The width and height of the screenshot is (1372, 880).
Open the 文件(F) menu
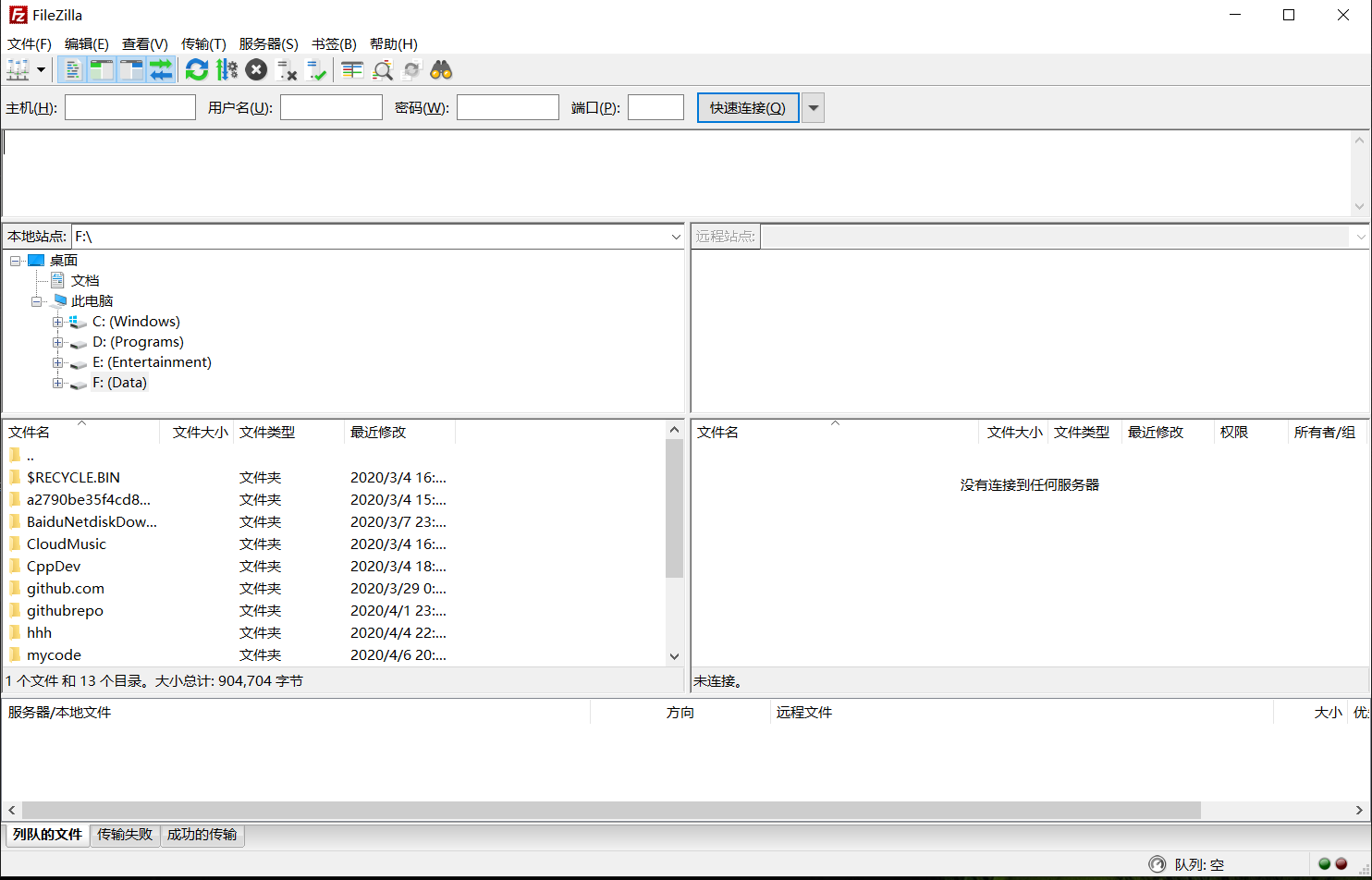click(30, 43)
